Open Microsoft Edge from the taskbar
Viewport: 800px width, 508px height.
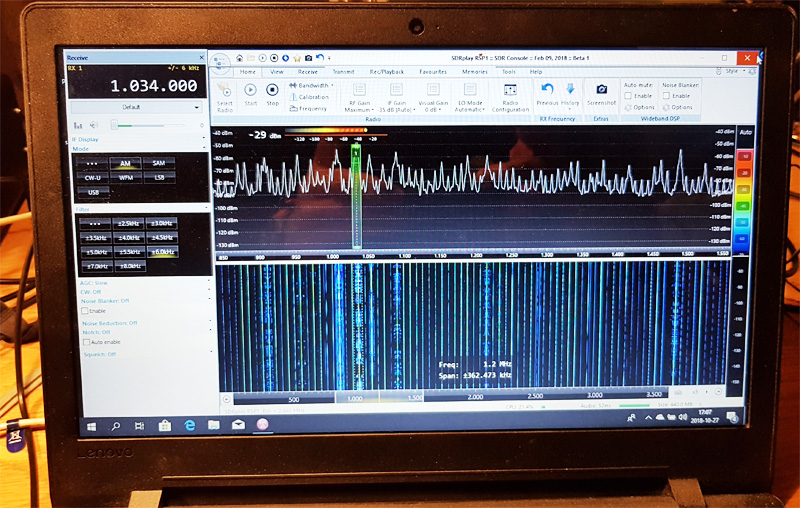[189, 425]
